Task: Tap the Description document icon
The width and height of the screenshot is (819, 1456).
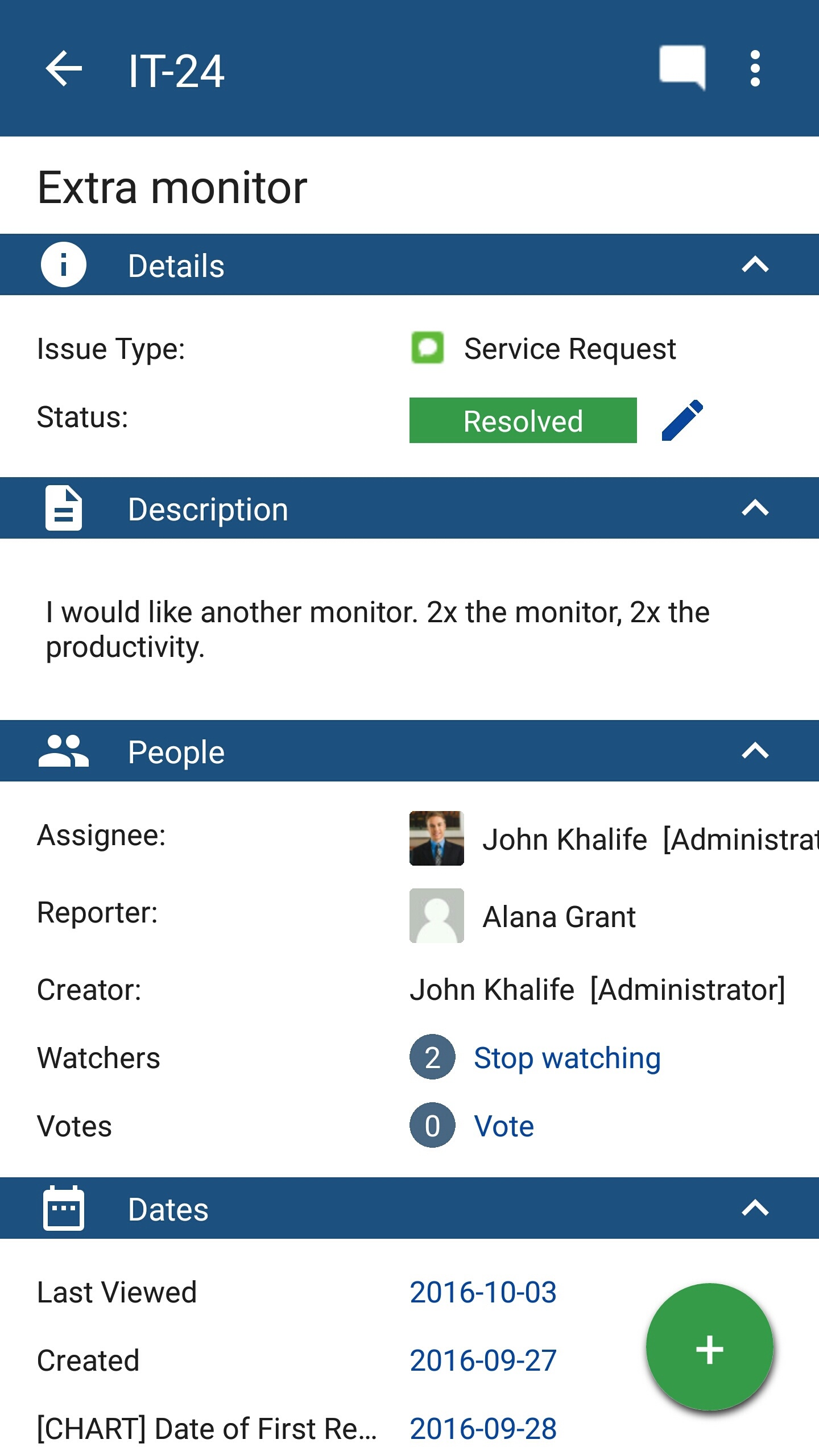Action: click(64, 508)
